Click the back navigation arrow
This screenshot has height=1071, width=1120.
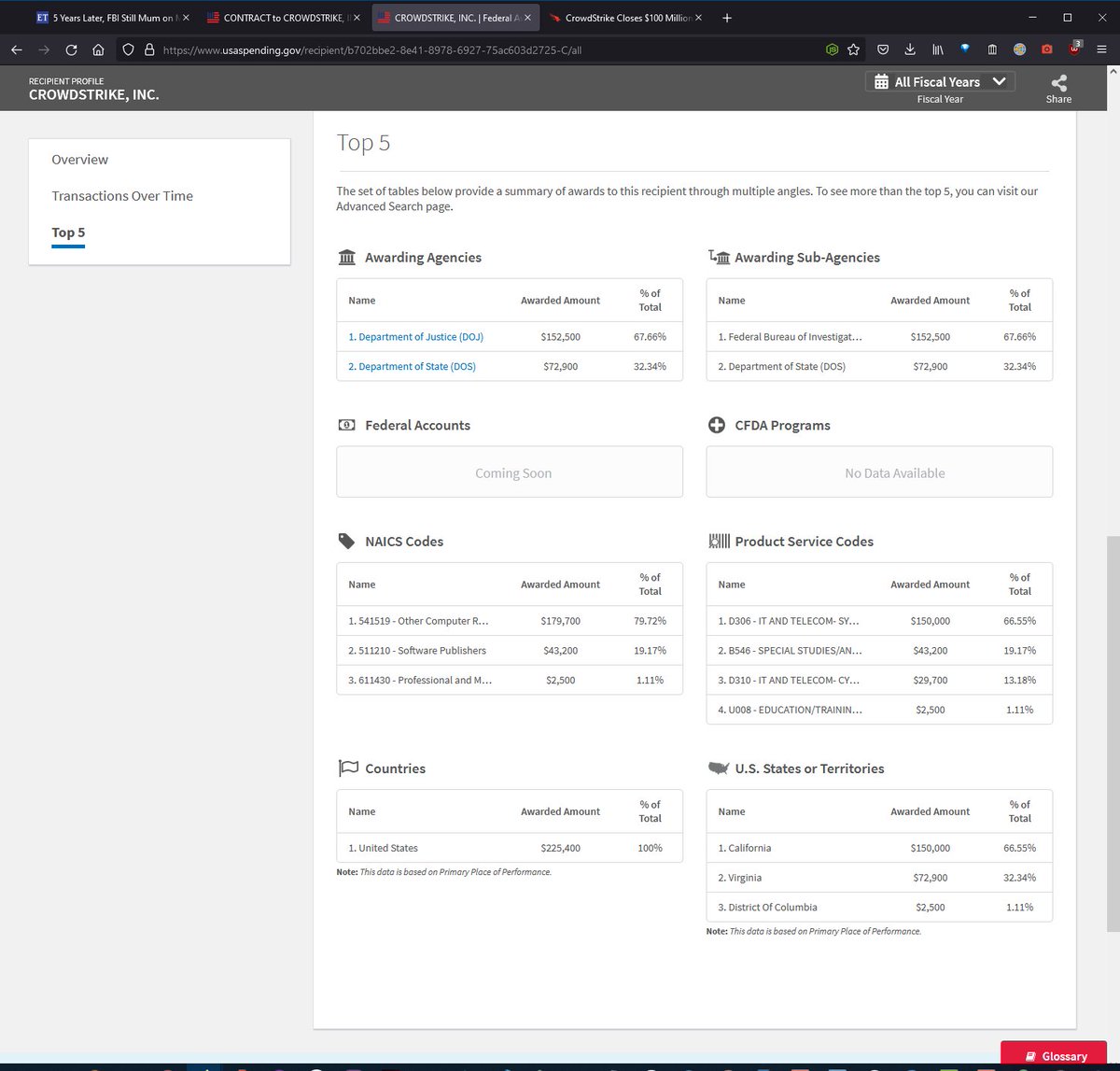point(17,49)
